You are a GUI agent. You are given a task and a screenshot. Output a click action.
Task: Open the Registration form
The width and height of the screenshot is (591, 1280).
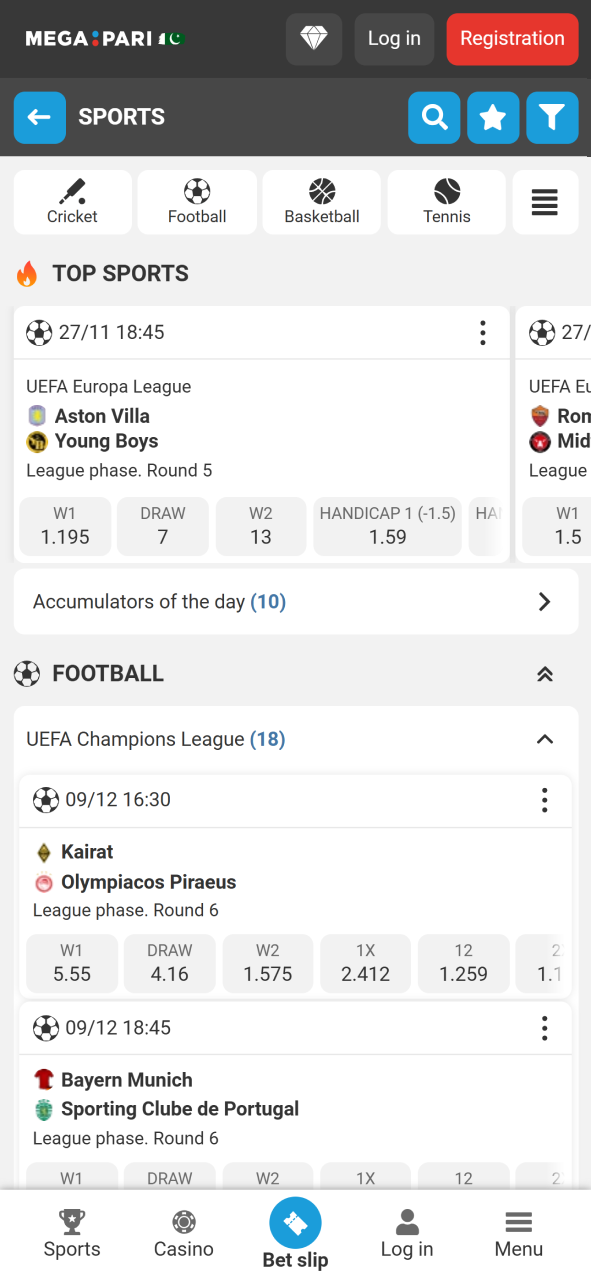tap(512, 39)
